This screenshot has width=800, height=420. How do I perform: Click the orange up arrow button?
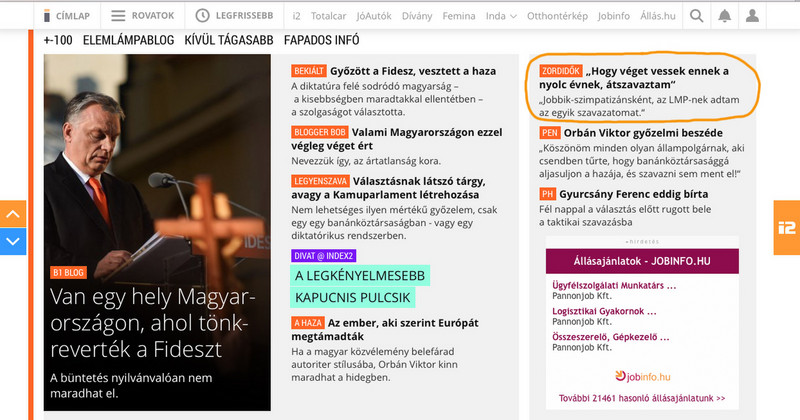click(13, 214)
